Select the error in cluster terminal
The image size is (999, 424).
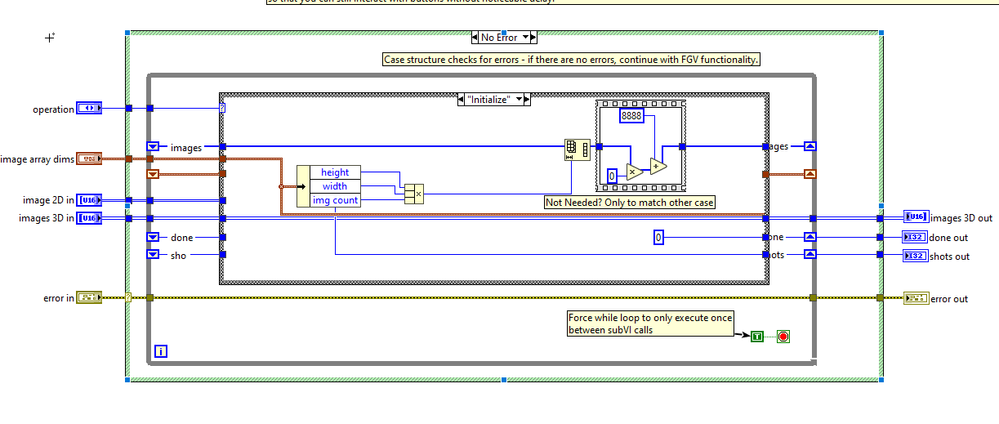tap(89, 297)
